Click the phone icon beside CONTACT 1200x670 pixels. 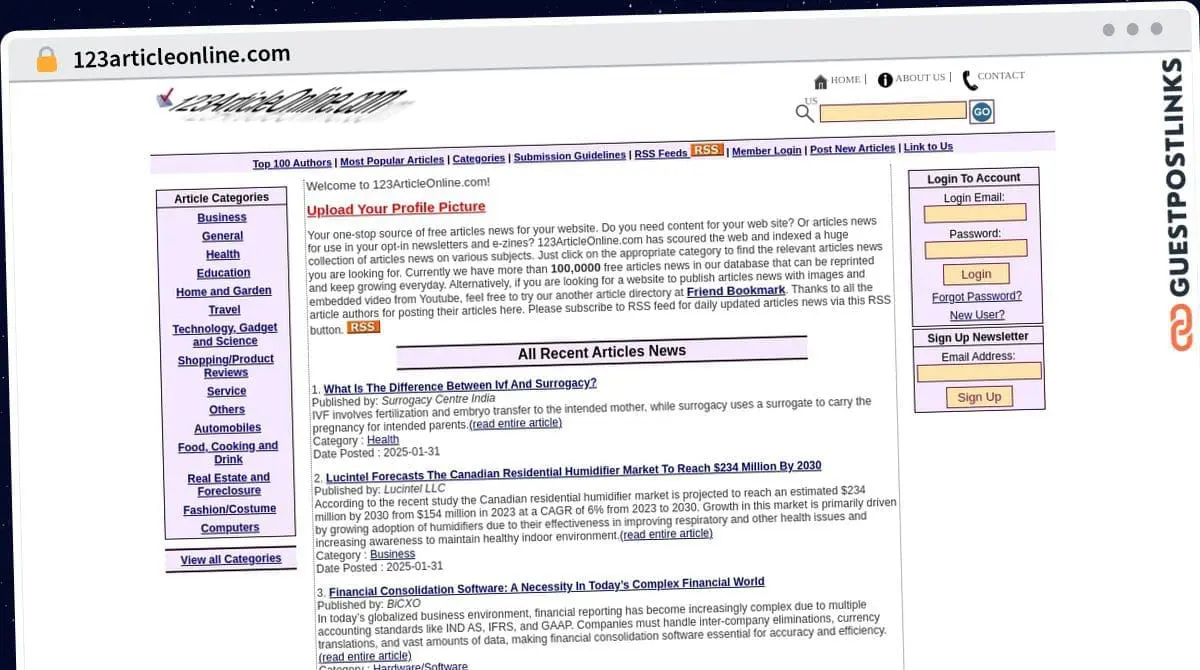click(x=969, y=80)
